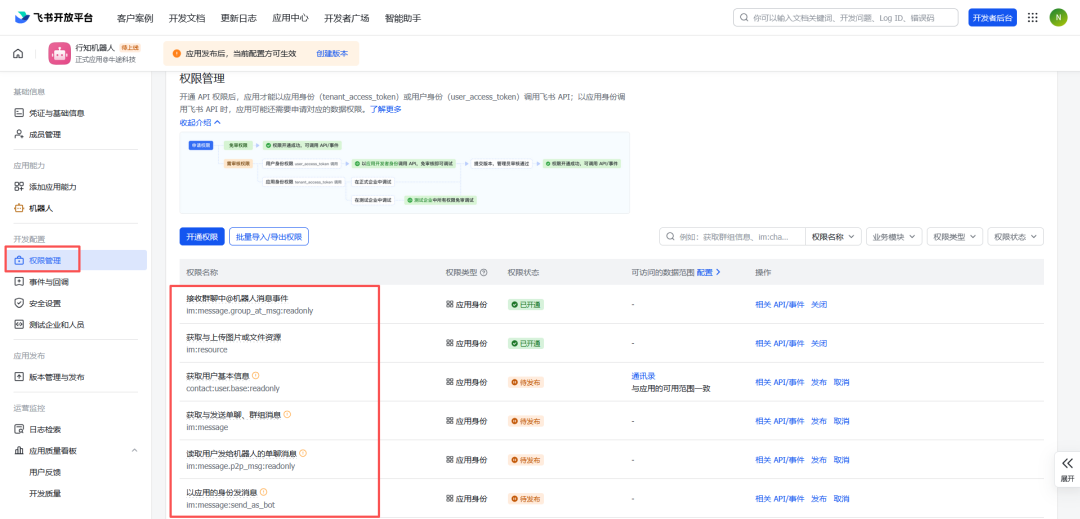Viewport: 1080px width, 519px height.
Task: Open the 业务模块 filter dropdown
Action: (894, 236)
